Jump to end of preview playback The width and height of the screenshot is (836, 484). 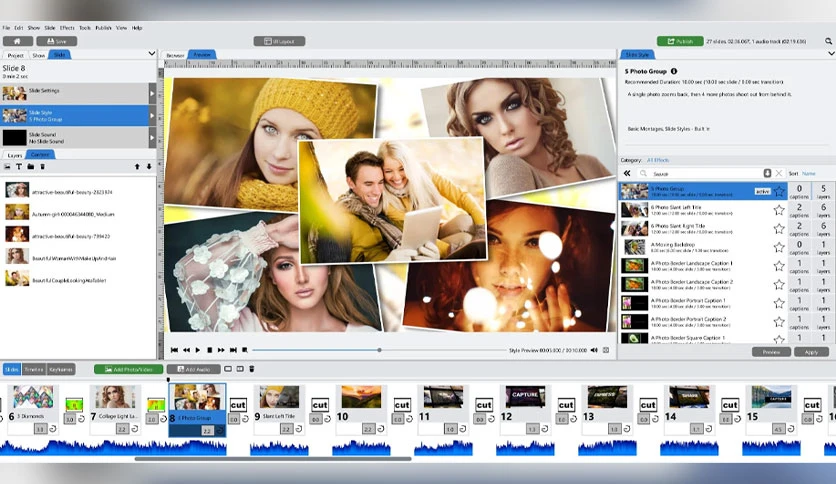[x=233, y=350]
